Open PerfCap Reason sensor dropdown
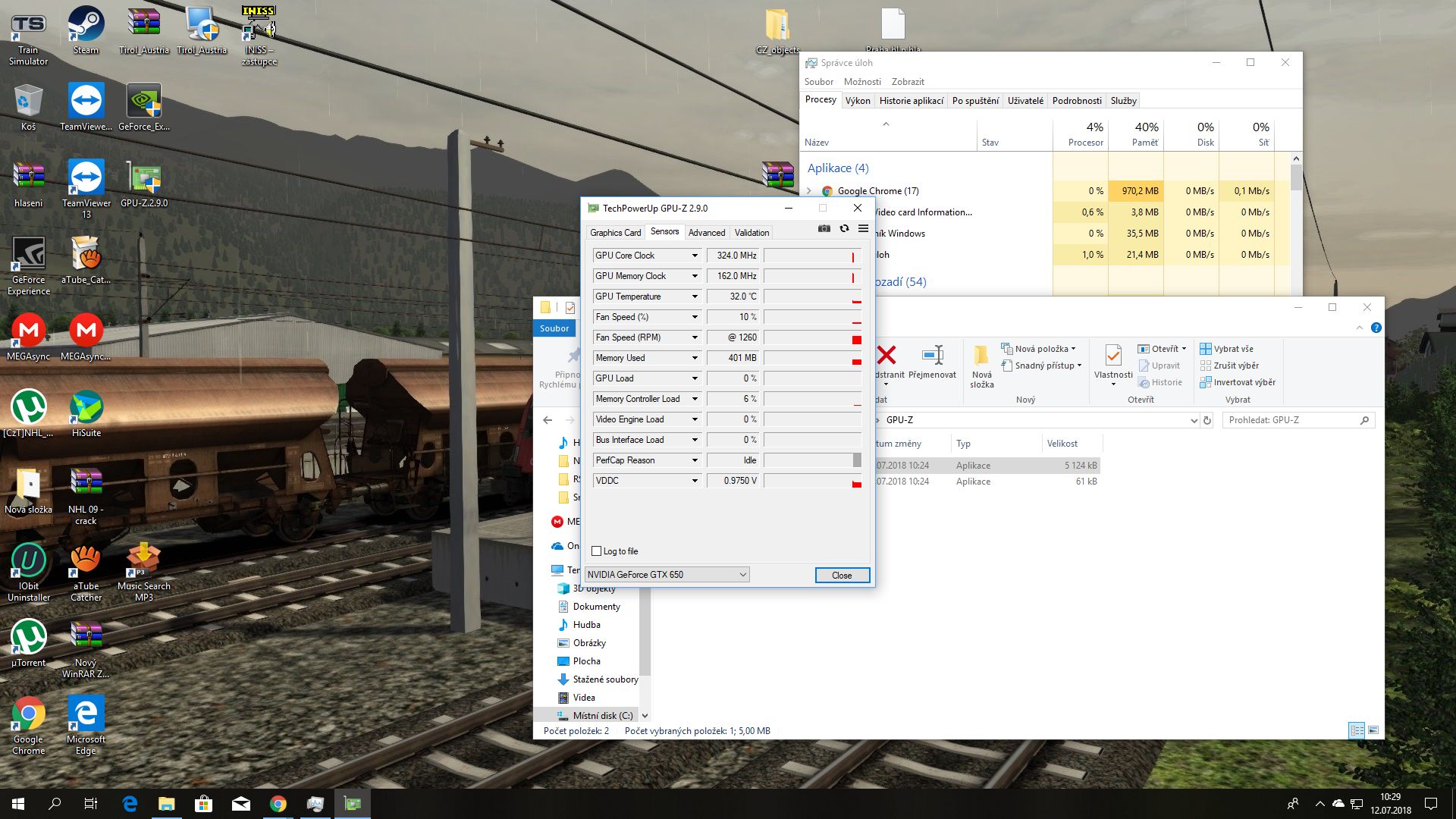This screenshot has width=1456, height=819. (x=694, y=460)
